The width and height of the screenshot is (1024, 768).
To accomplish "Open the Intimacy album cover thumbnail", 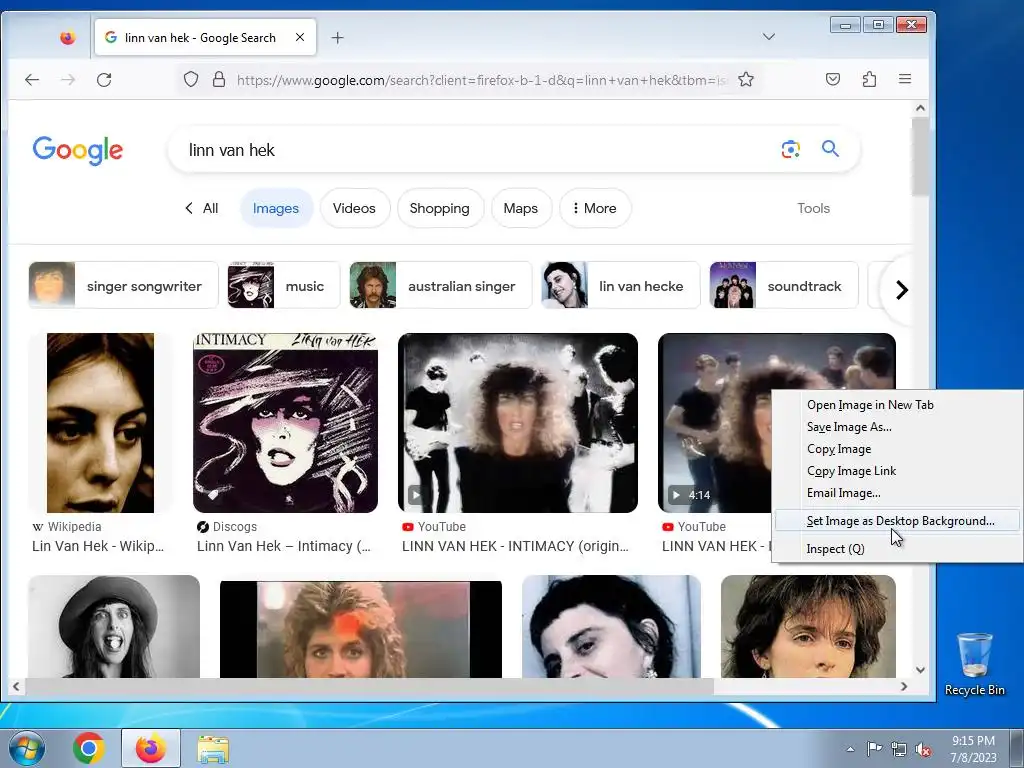I will [285, 423].
